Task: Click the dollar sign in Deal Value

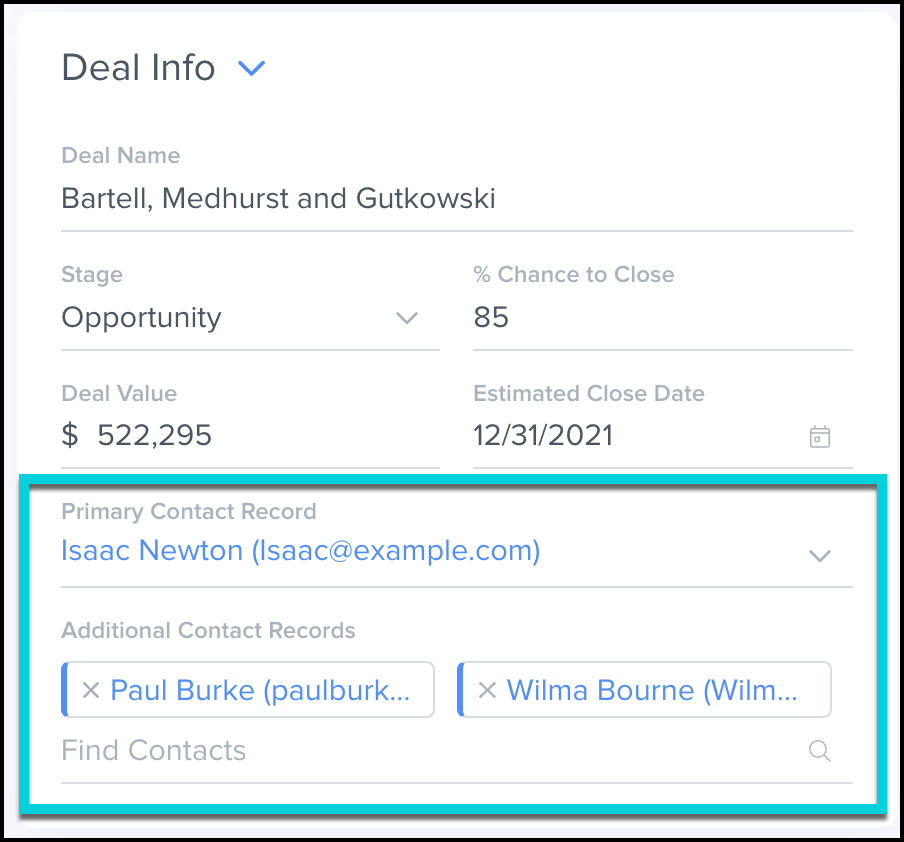Action: coord(70,435)
